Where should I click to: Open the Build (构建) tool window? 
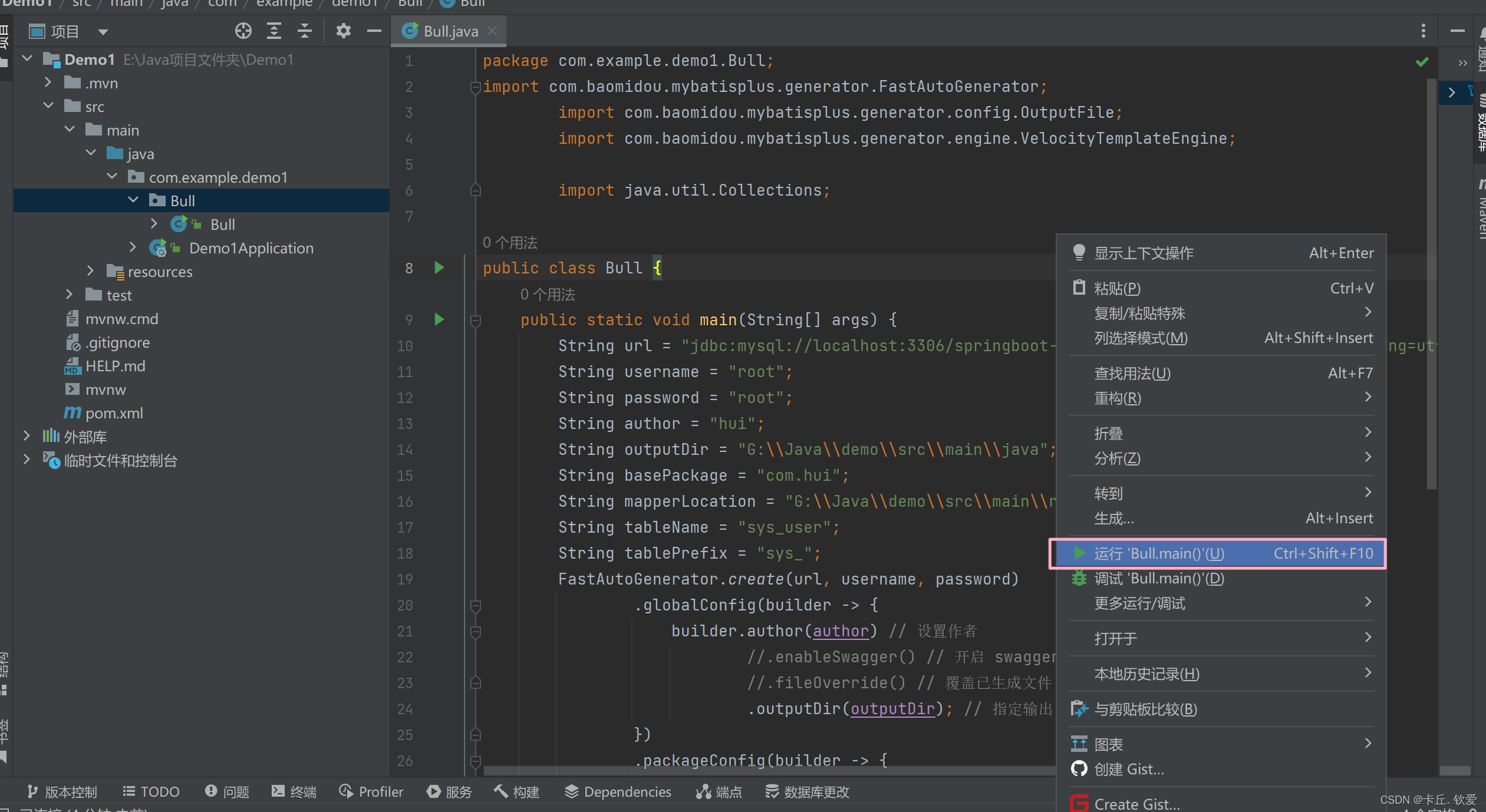click(517, 792)
